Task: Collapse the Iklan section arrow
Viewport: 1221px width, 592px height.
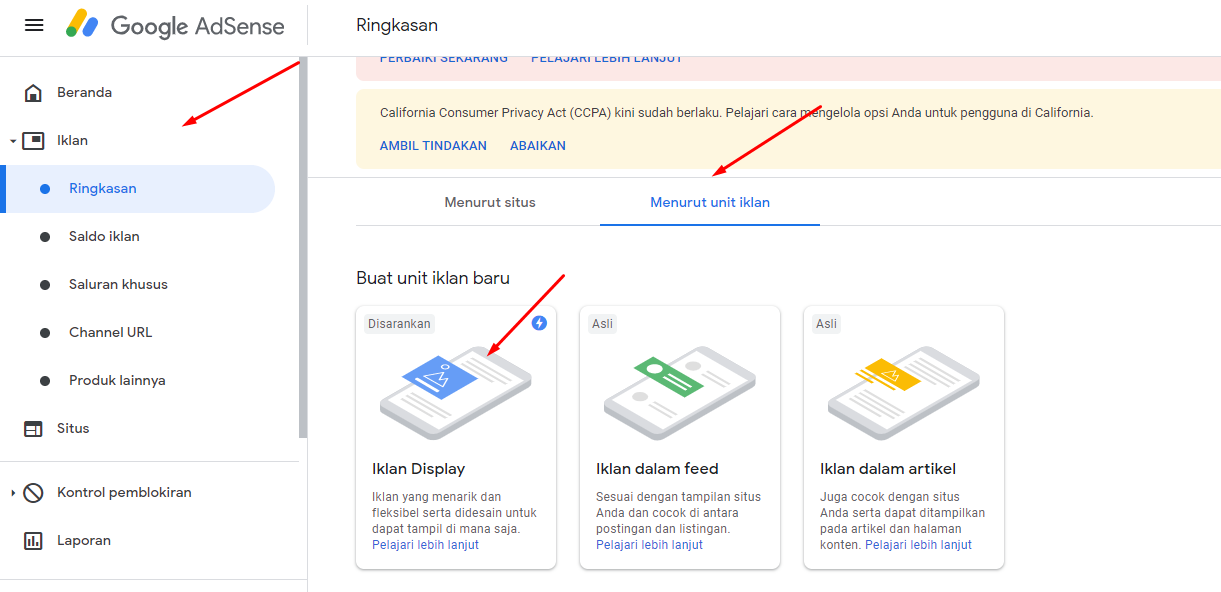Action: point(13,141)
